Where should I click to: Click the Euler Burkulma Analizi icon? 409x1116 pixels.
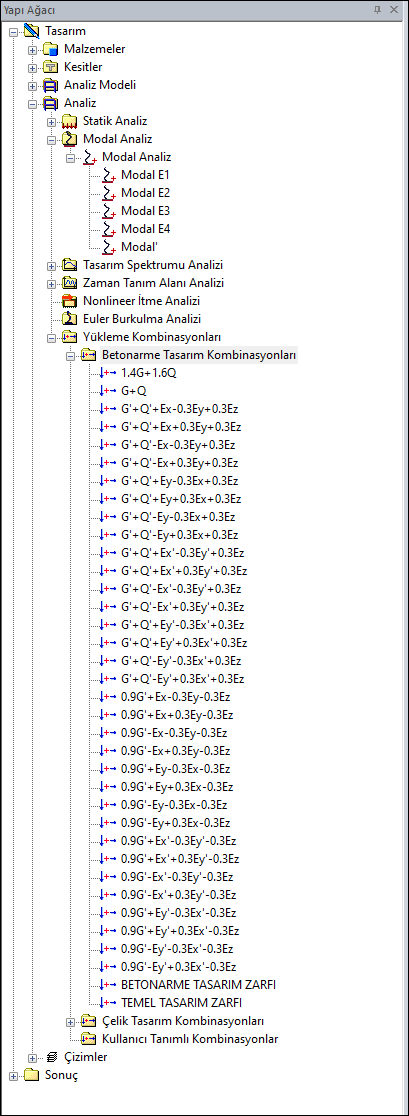[69, 319]
